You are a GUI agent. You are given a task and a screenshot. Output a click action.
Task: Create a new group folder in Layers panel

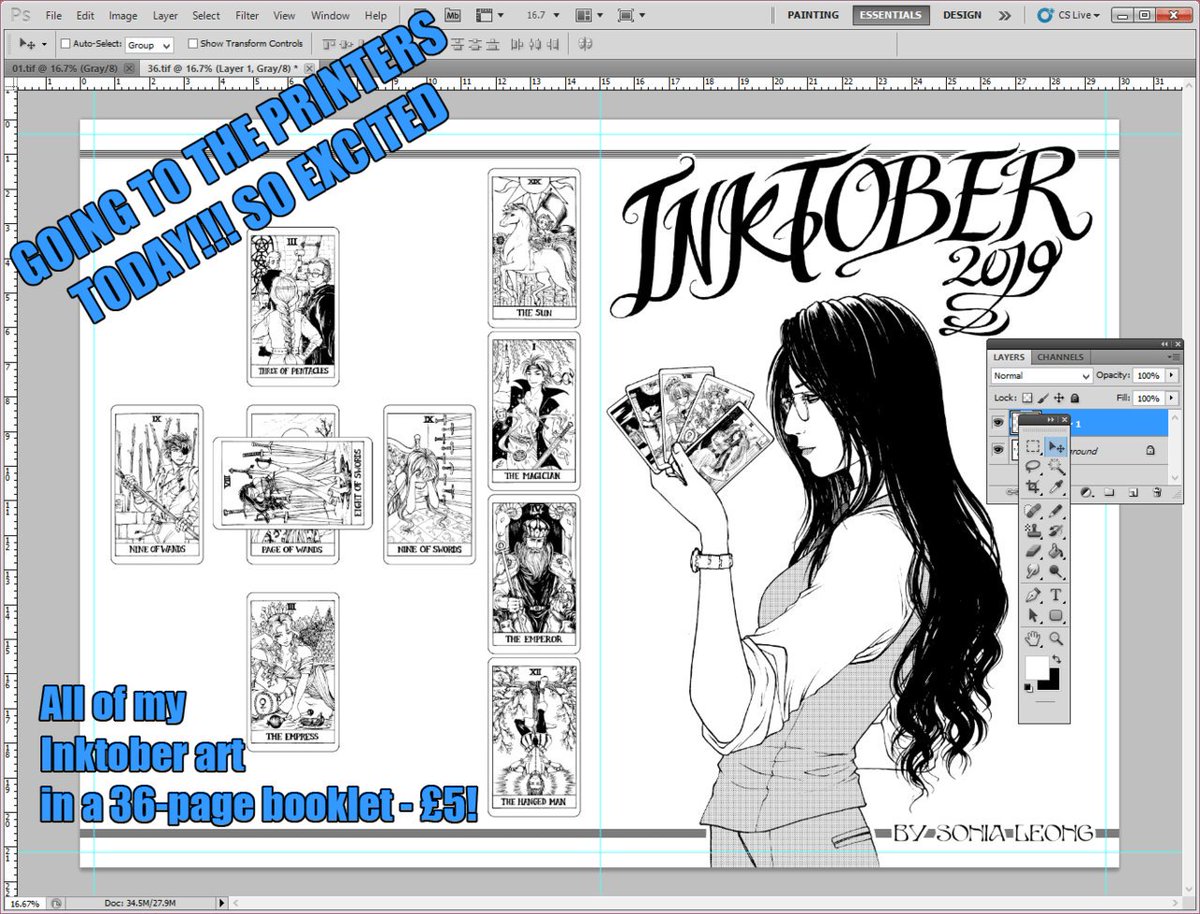[x=1108, y=492]
